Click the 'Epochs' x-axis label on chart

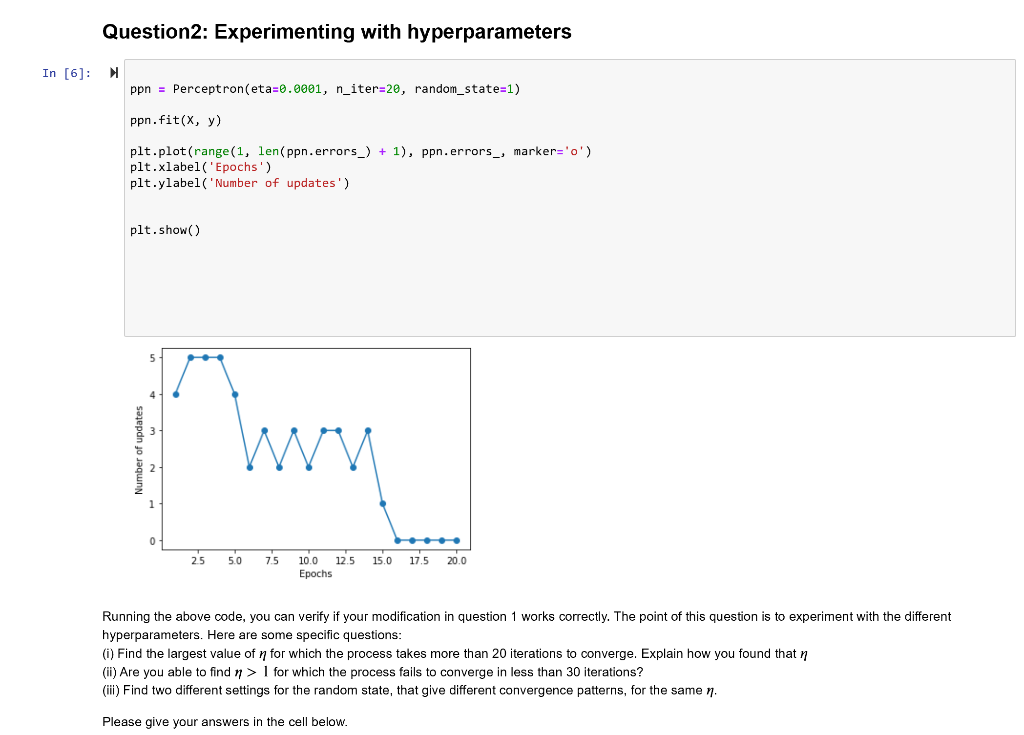click(x=315, y=574)
